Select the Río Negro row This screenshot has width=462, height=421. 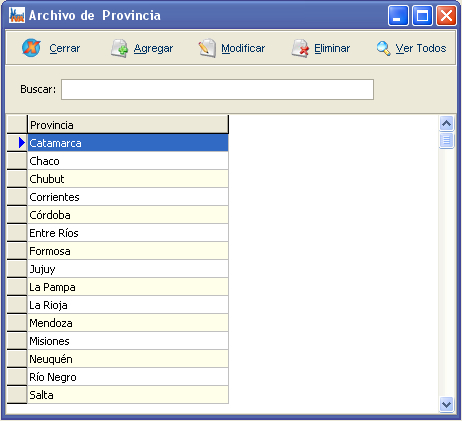coord(128,377)
